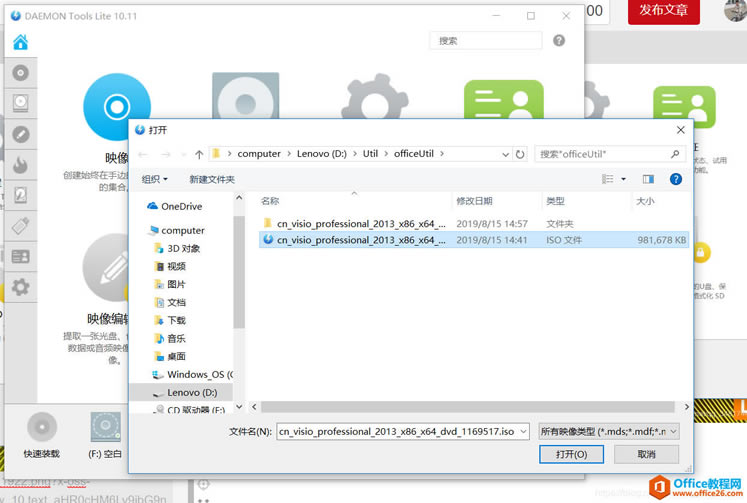Sort by 大小 (Size) column header
The width and height of the screenshot is (747, 503).
[645, 201]
